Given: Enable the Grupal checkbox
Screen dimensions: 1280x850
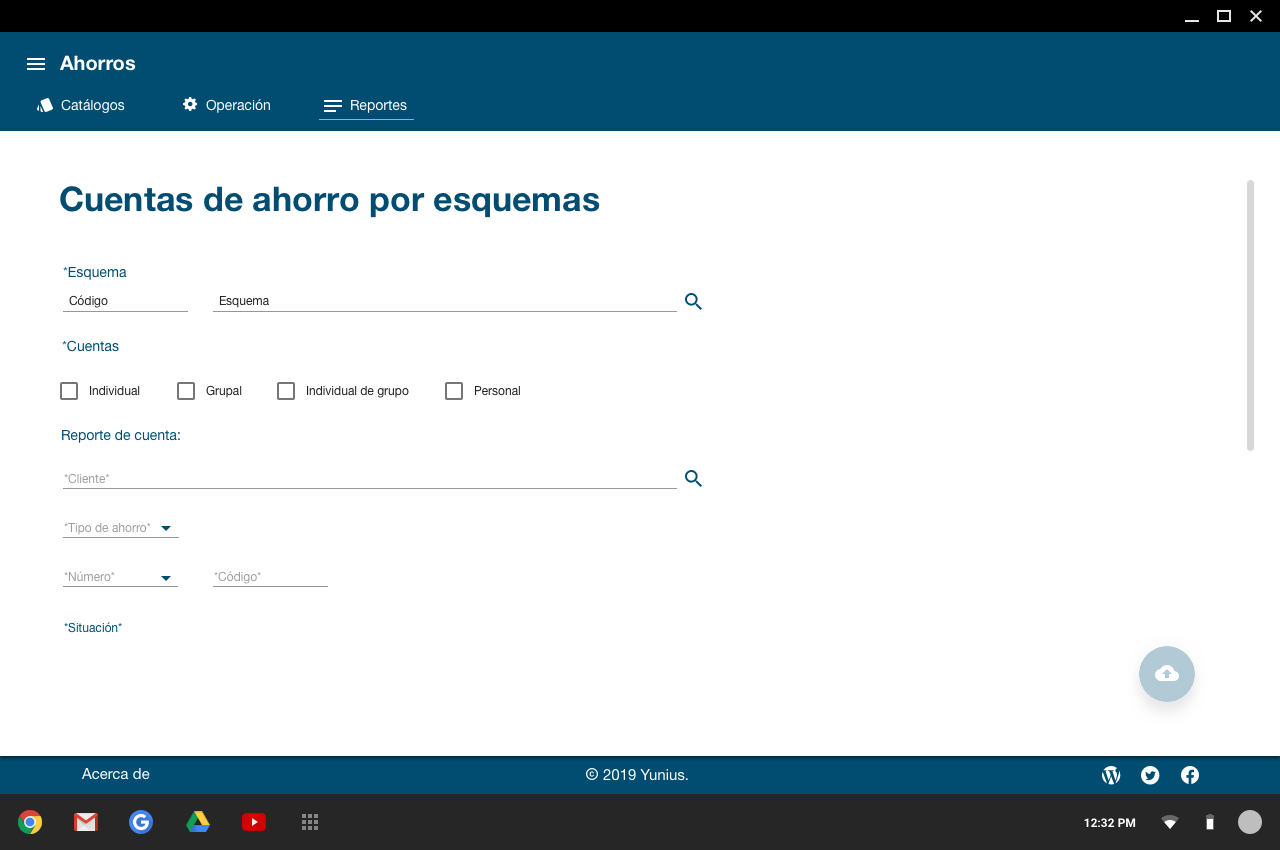Looking at the screenshot, I should 186,391.
